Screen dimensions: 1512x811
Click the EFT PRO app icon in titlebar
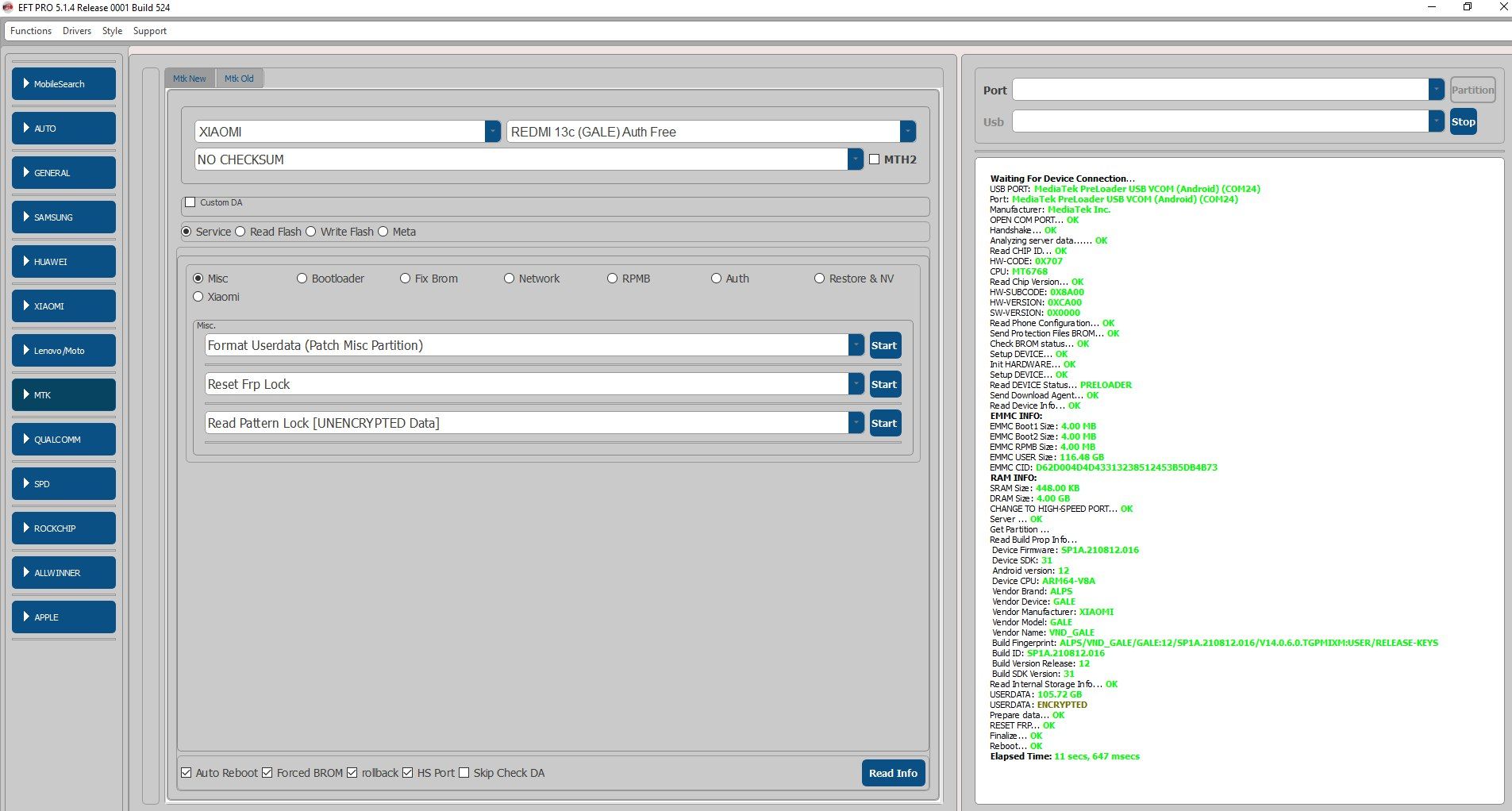tap(8, 7)
